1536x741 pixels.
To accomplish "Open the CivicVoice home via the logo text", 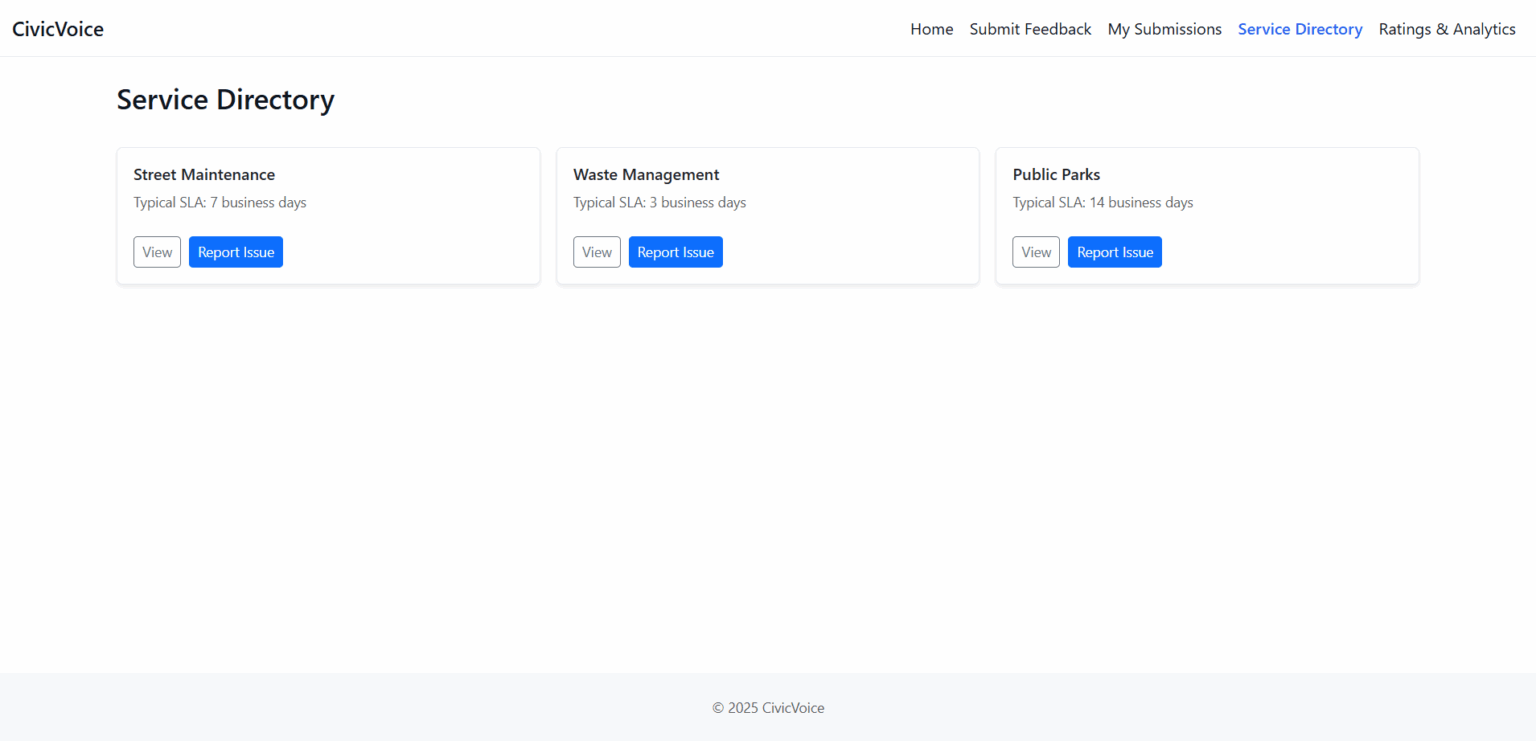I will click(x=57, y=29).
